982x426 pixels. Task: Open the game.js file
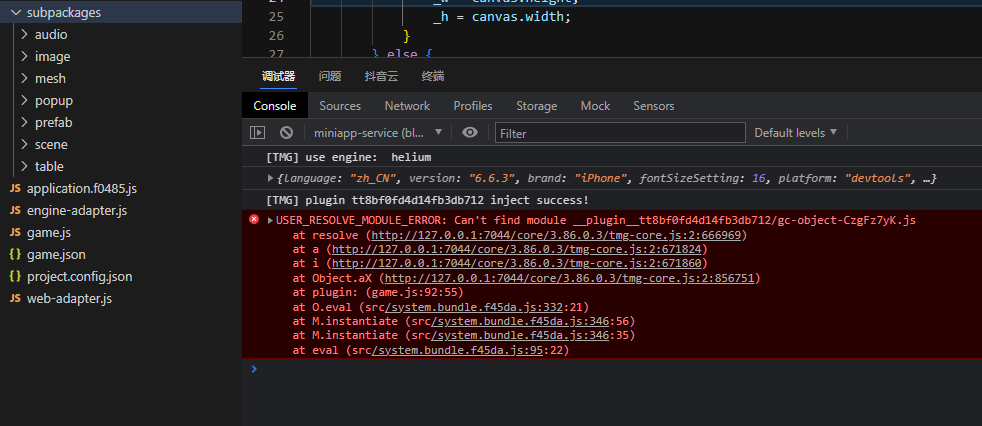tap(48, 232)
